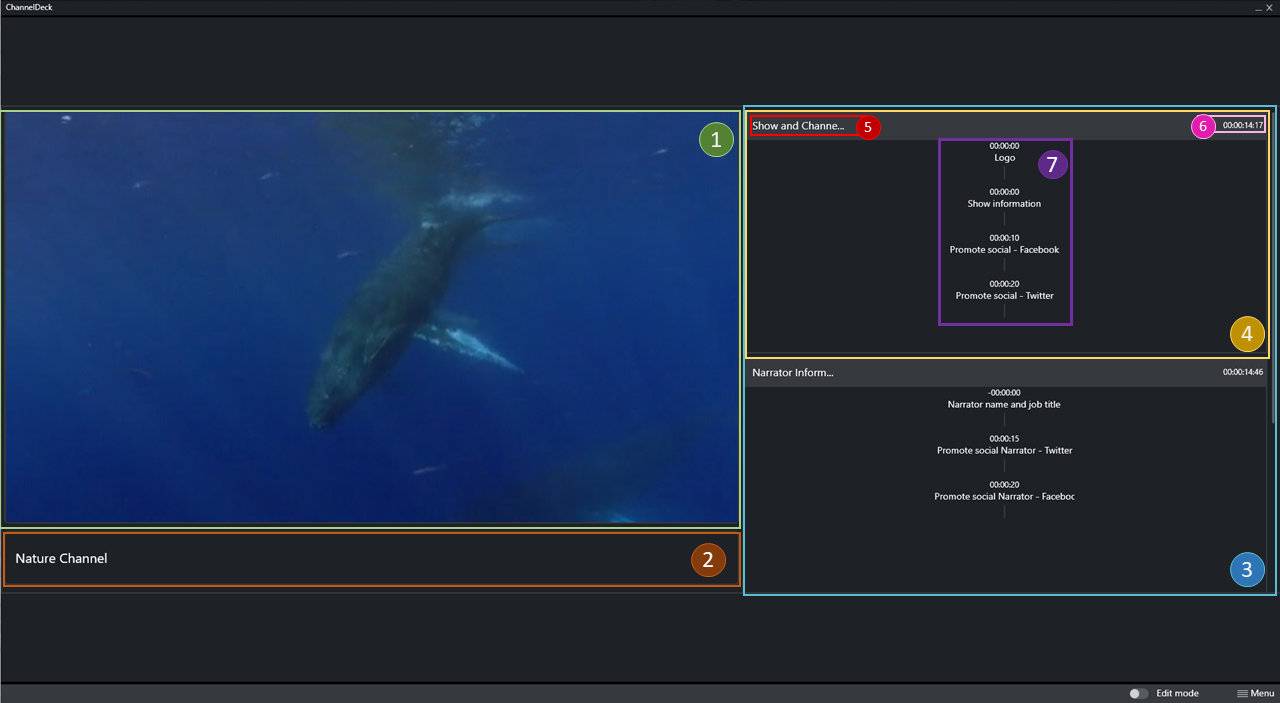The image size is (1280, 703).
Task: Click the 00:00:14:17 timer
Action: pos(1242,126)
